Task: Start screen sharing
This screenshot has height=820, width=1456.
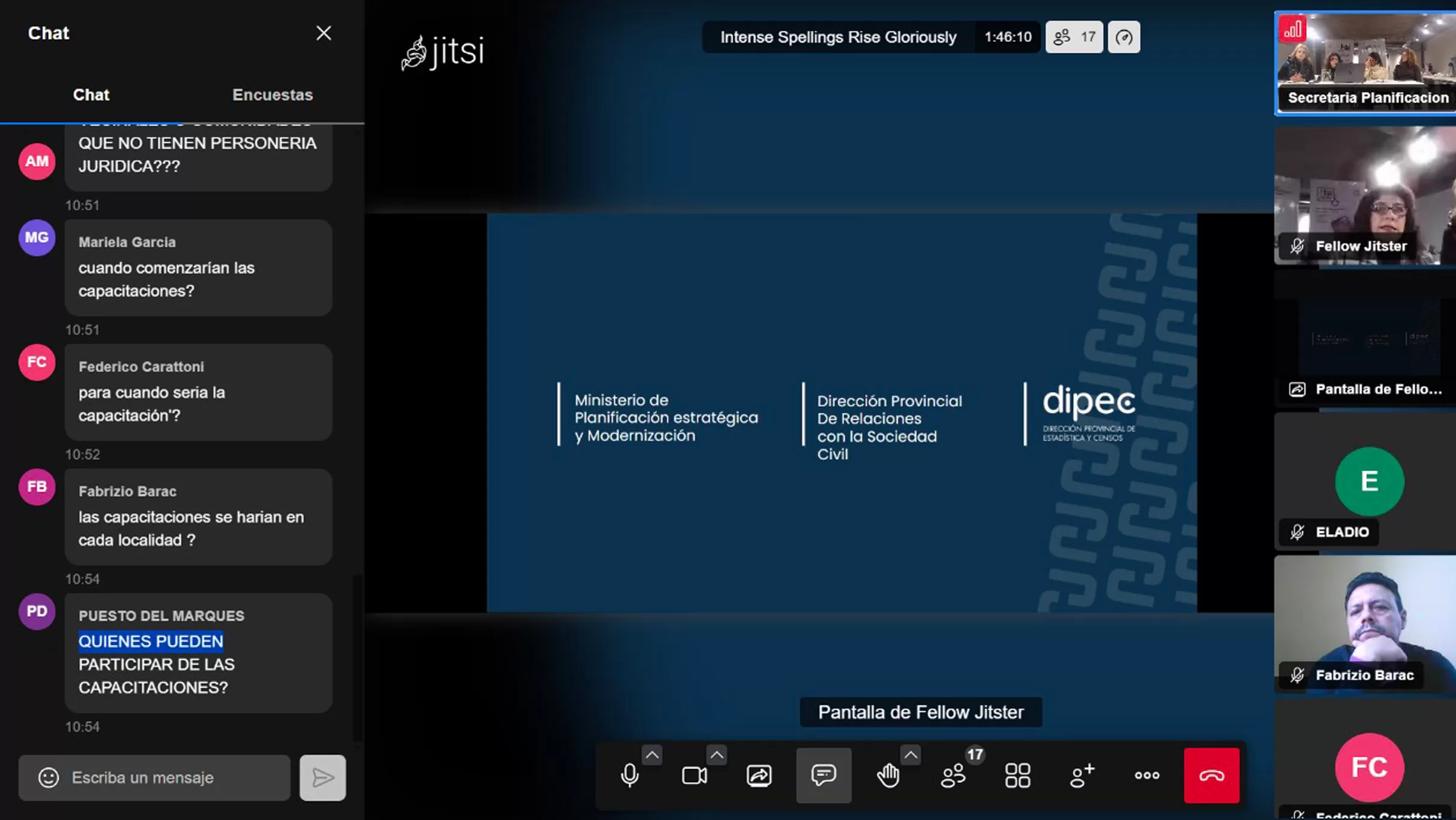Action: (759, 775)
